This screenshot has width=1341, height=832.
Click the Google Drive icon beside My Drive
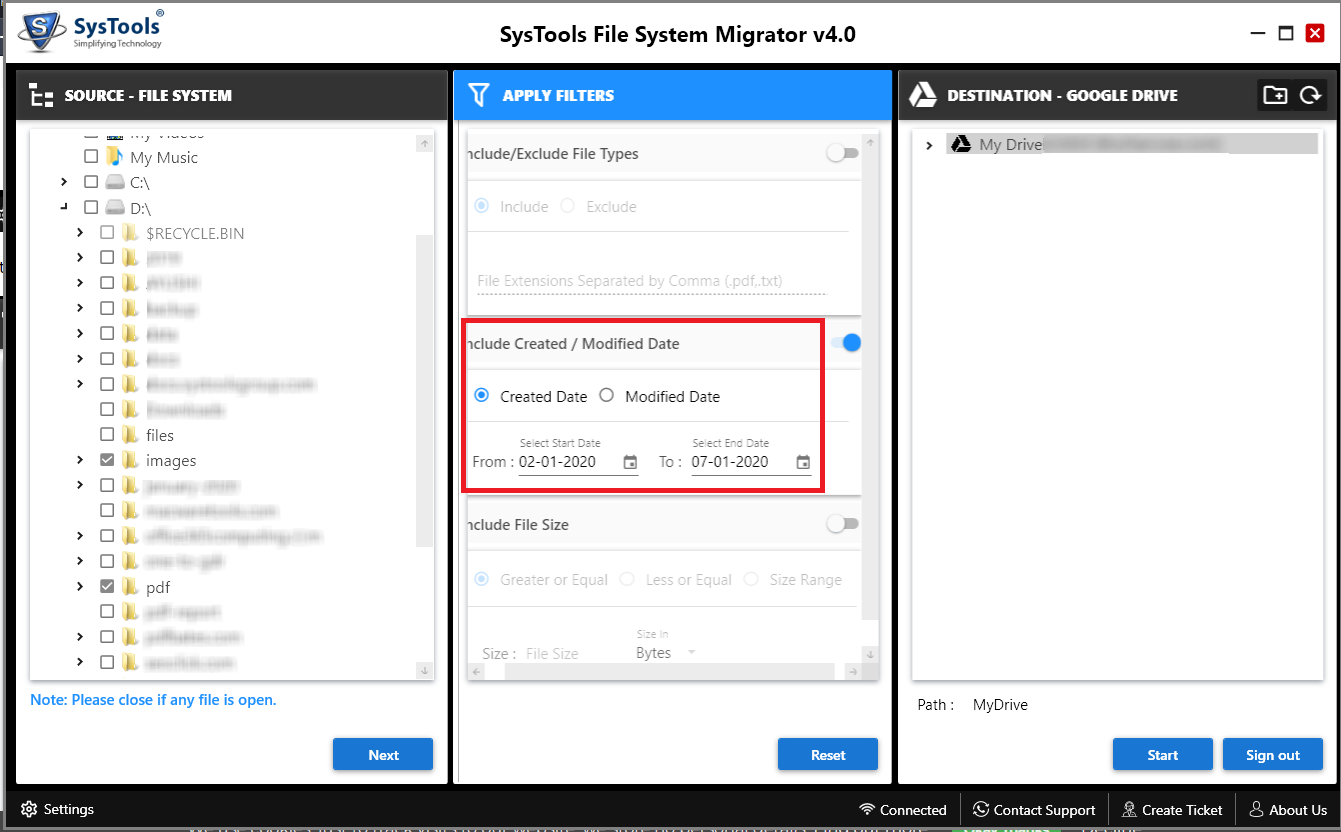[960, 144]
